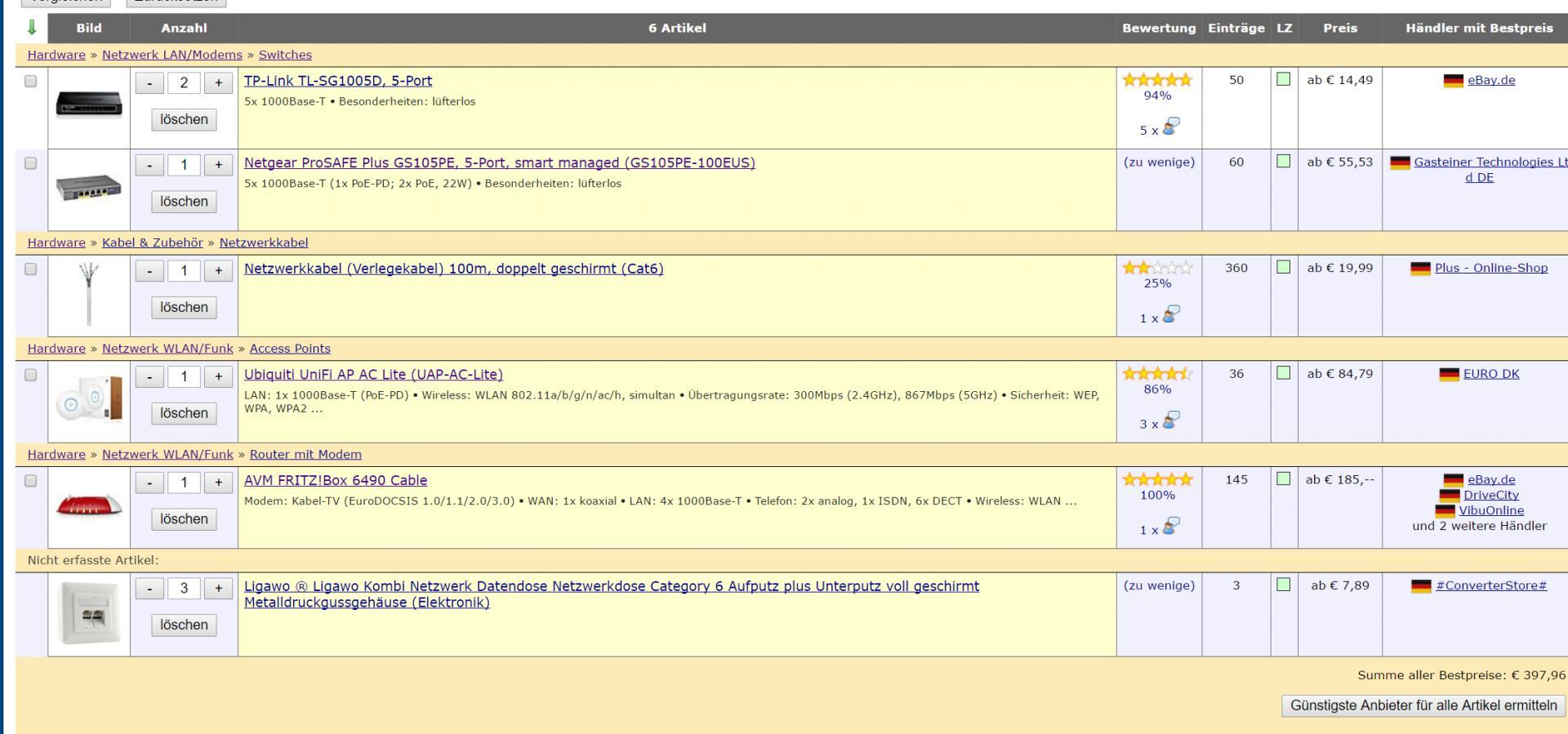Select checkbox for TP-Link TL-SG1005D row
The image size is (1568, 734).
coord(31,82)
